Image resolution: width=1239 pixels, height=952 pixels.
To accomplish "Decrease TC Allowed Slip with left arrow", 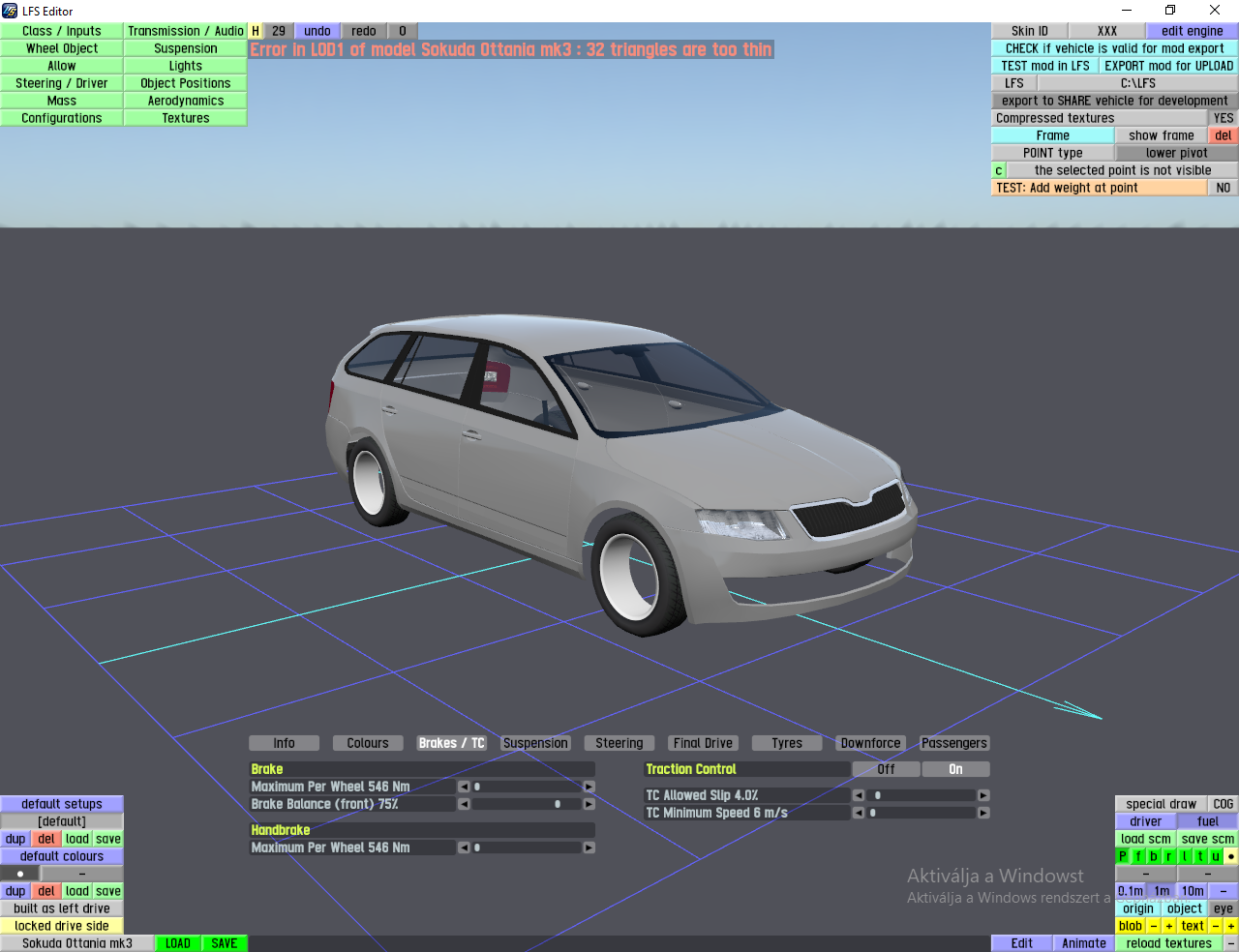I will point(859,795).
